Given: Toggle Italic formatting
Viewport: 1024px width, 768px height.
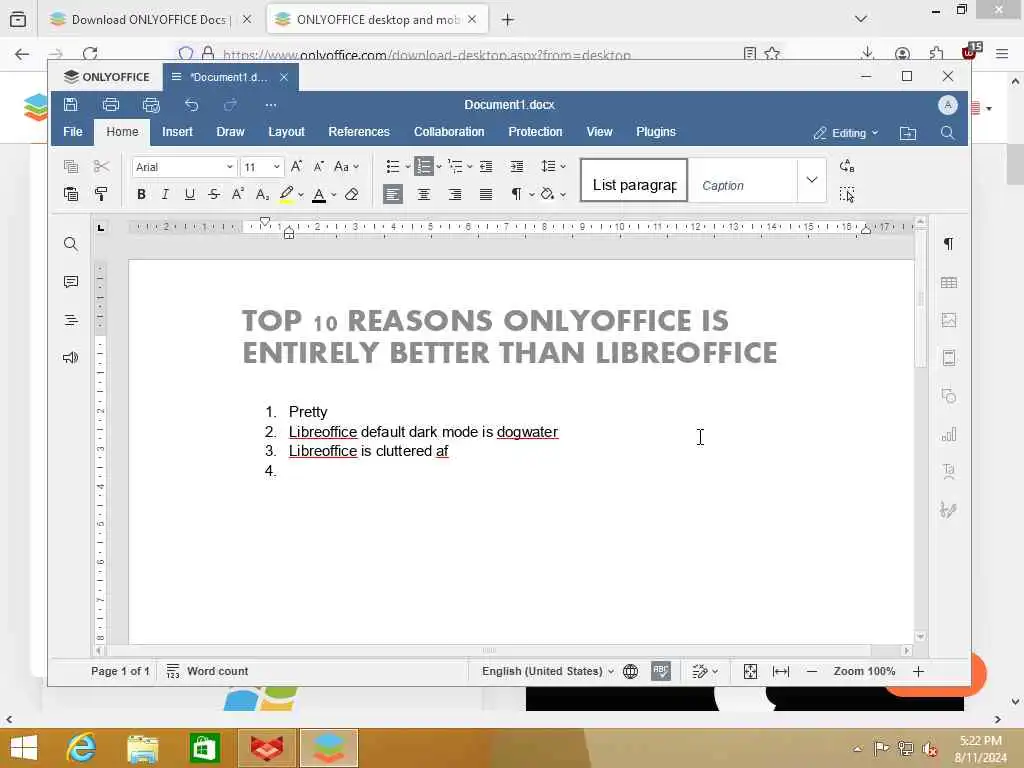Looking at the screenshot, I should pyautogui.click(x=165, y=194).
